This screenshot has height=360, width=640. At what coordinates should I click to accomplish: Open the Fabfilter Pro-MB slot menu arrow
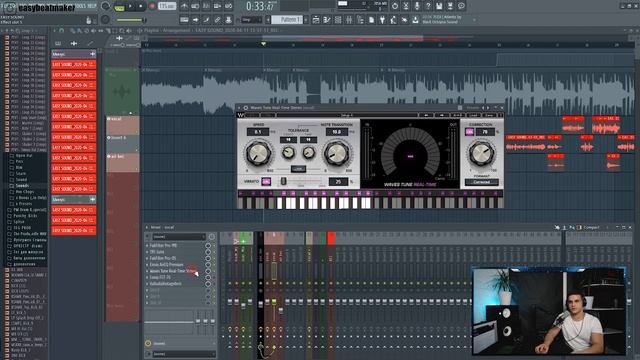tap(147, 246)
